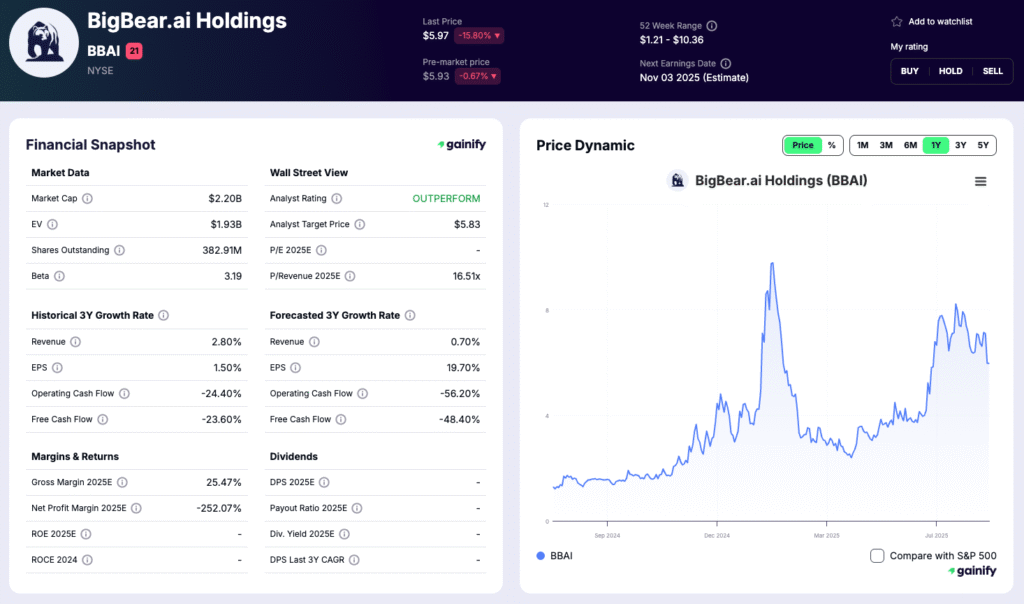Viewport: 1024px width, 604px height.
Task: Select the 5Y time range
Action: [983, 145]
